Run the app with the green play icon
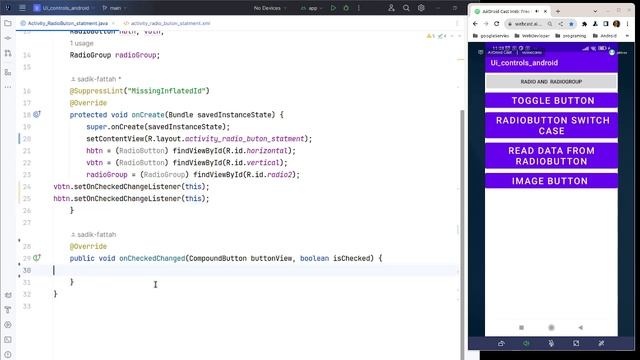The height and width of the screenshot is (360, 640). [333, 8]
